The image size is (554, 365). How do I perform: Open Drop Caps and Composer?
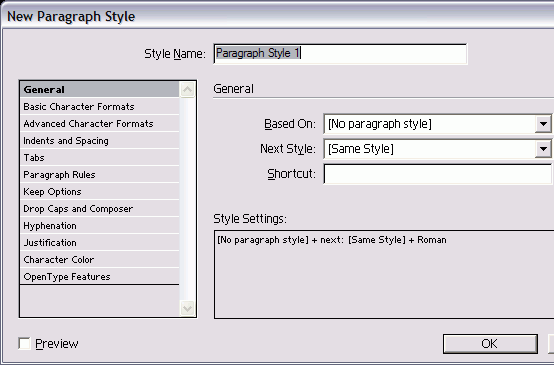100,208
